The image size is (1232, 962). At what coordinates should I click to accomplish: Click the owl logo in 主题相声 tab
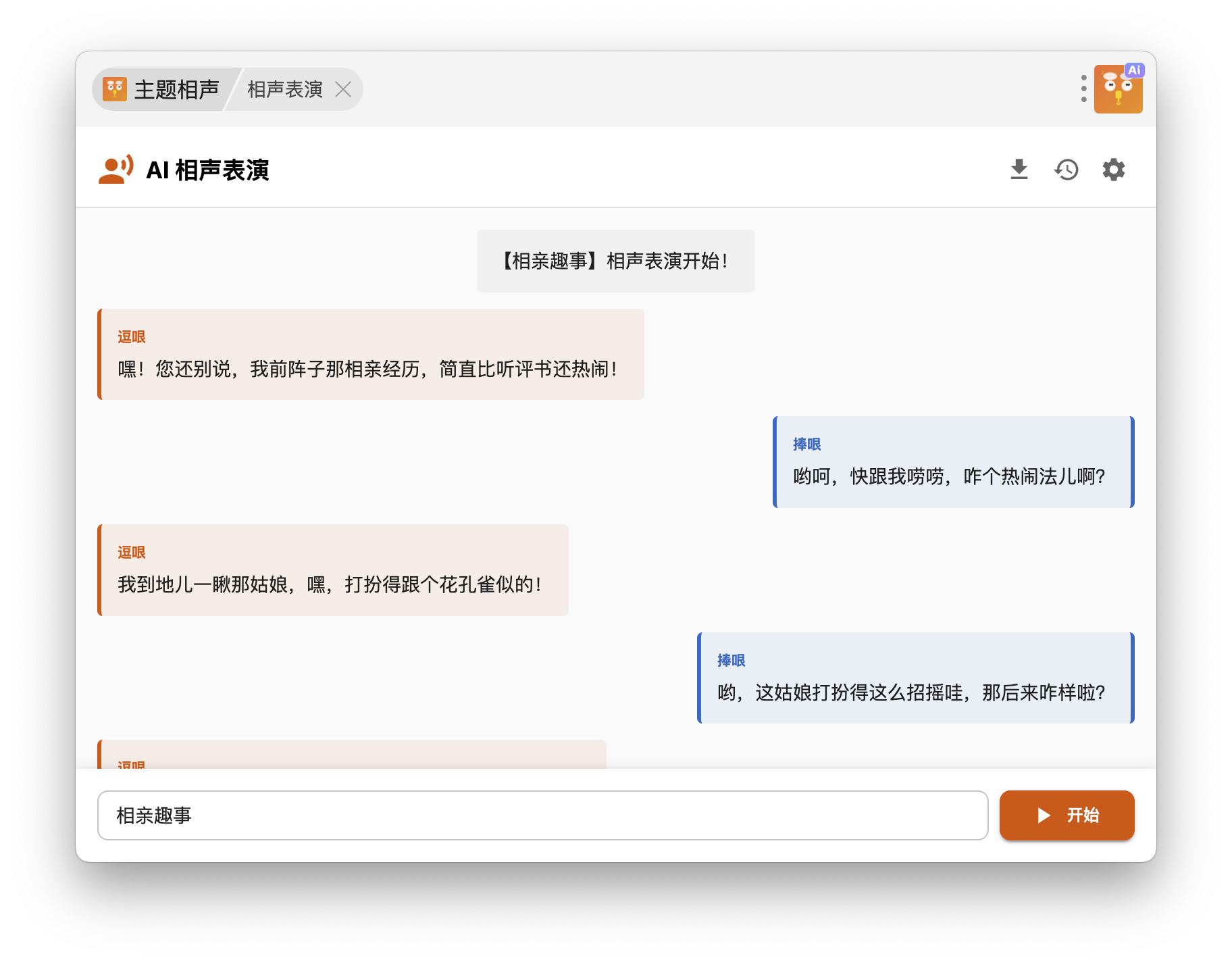[x=115, y=89]
